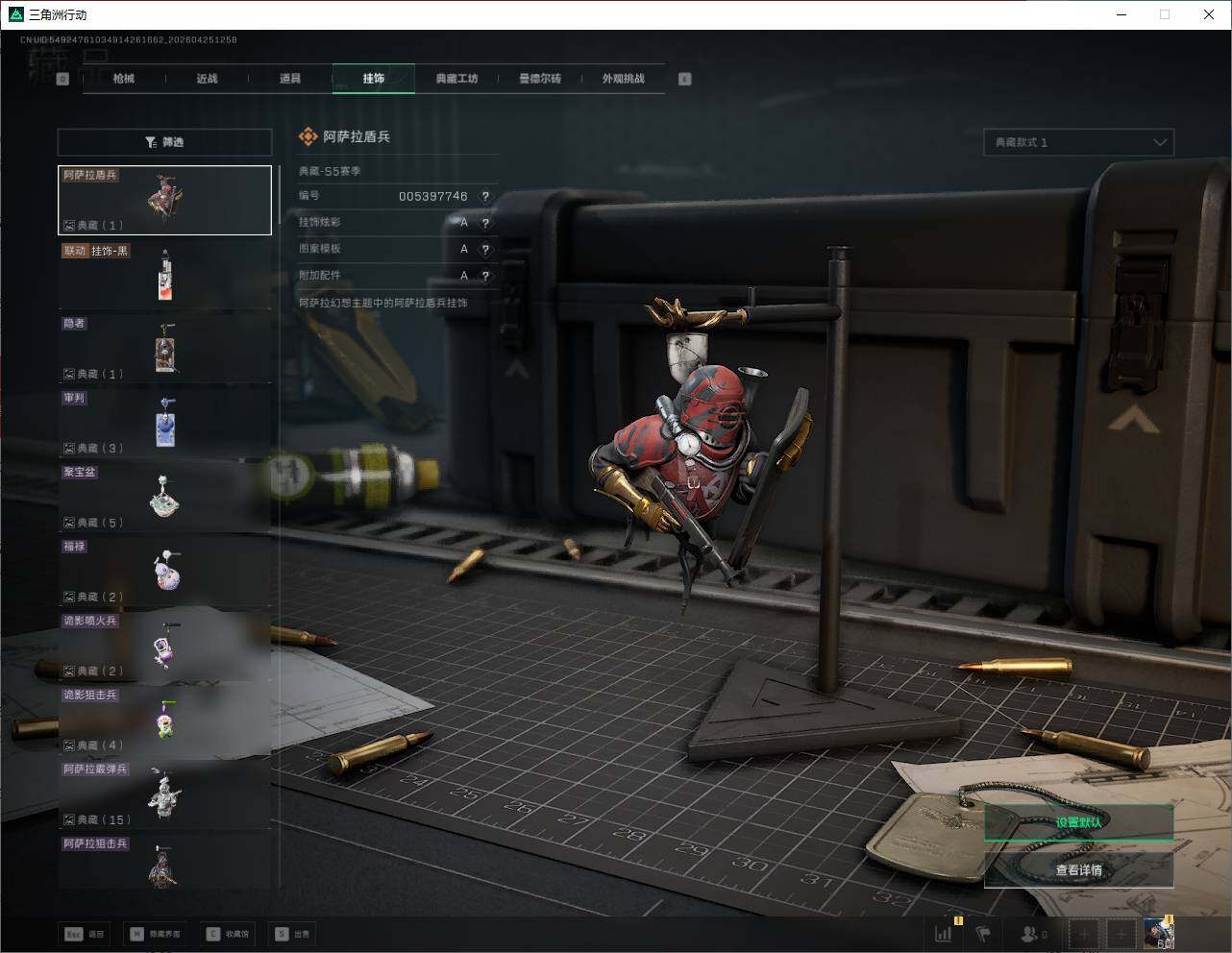Click the Q previous-tab key hint
Screen dimensions: 1232x953
pyautogui.click(x=62, y=79)
